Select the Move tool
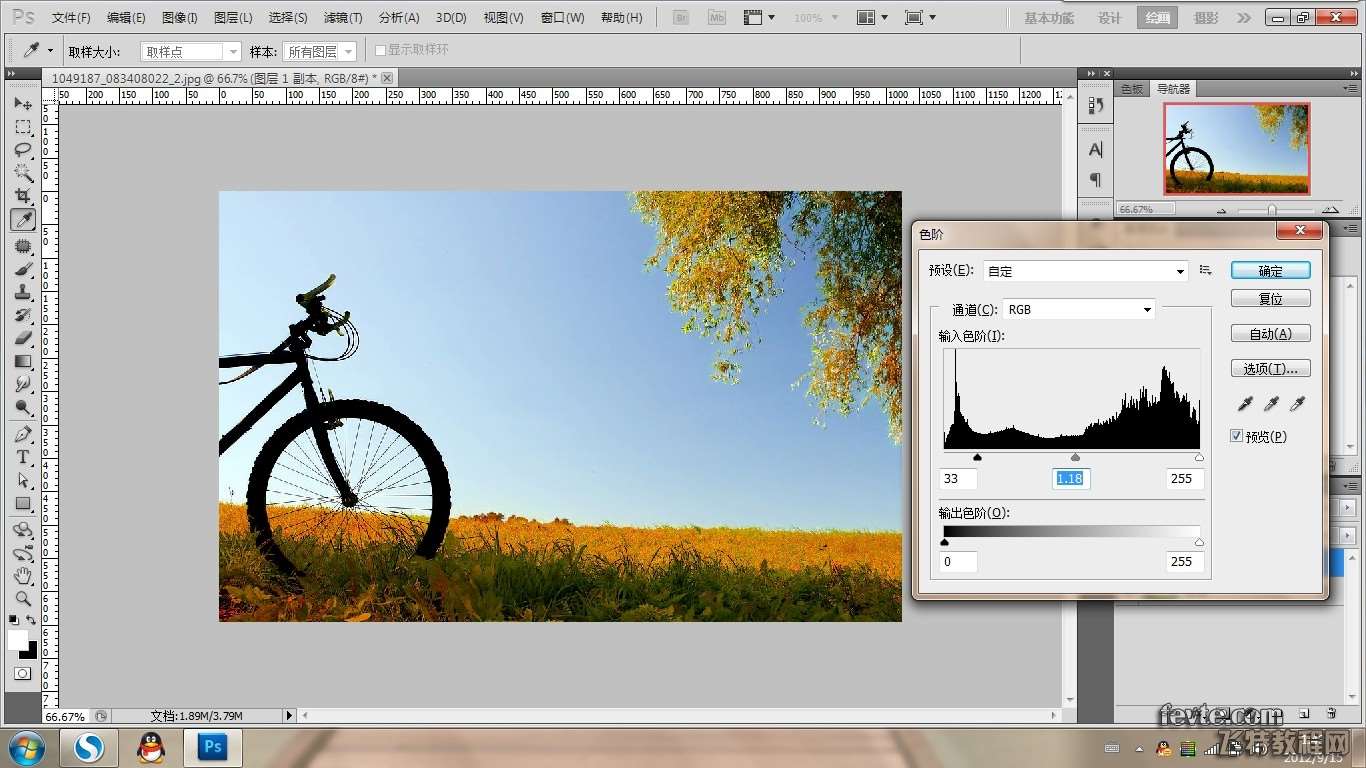This screenshot has height=768, width=1366. click(x=23, y=103)
